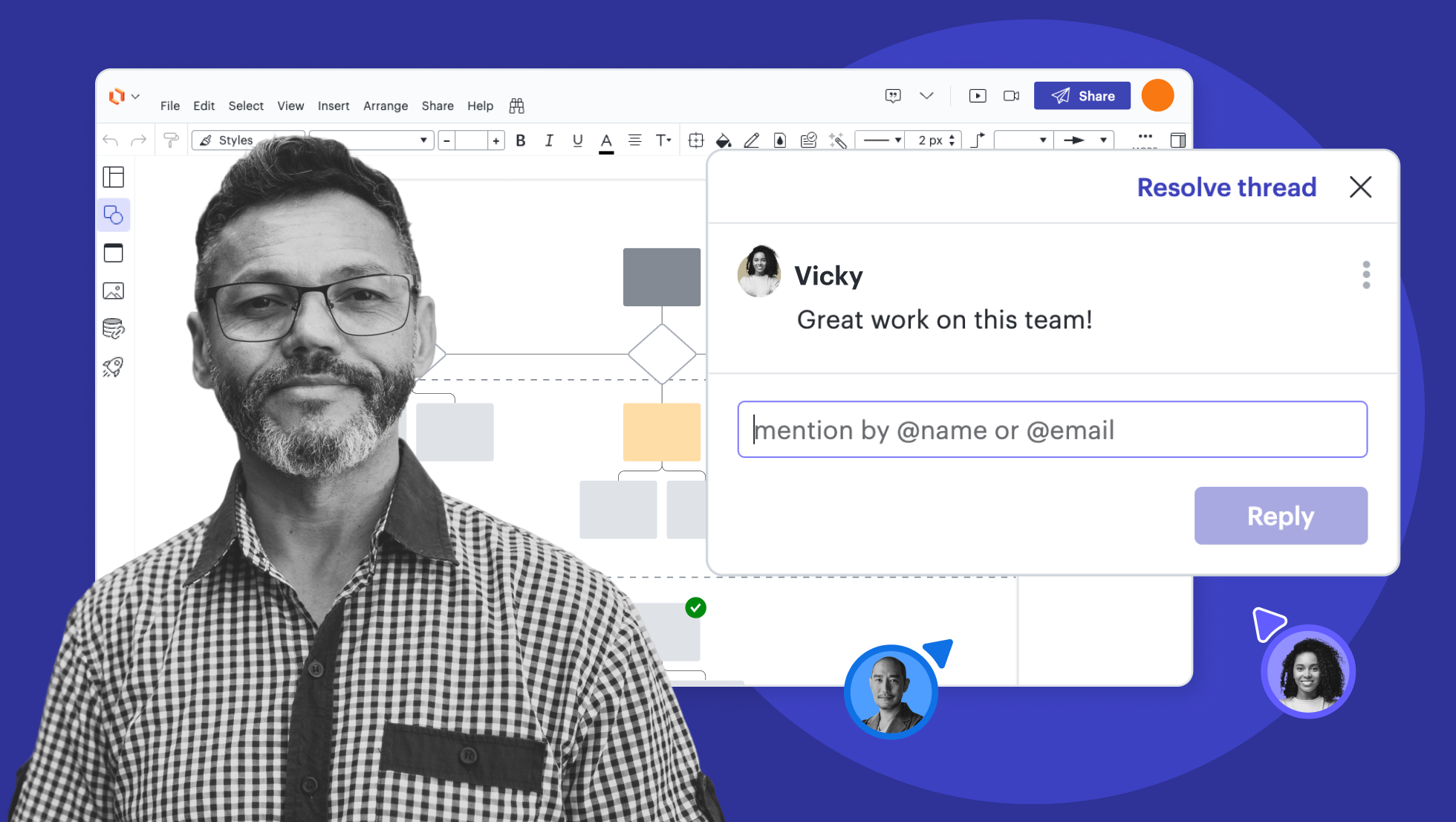1456x822 pixels.
Task: Click the Resolve thread link
Action: 1226,187
